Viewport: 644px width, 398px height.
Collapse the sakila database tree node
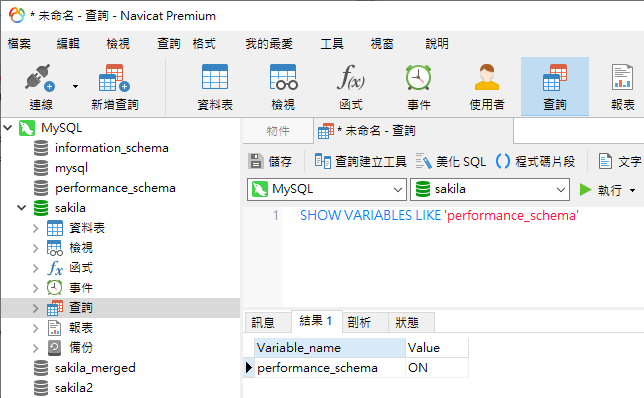tap(21, 208)
